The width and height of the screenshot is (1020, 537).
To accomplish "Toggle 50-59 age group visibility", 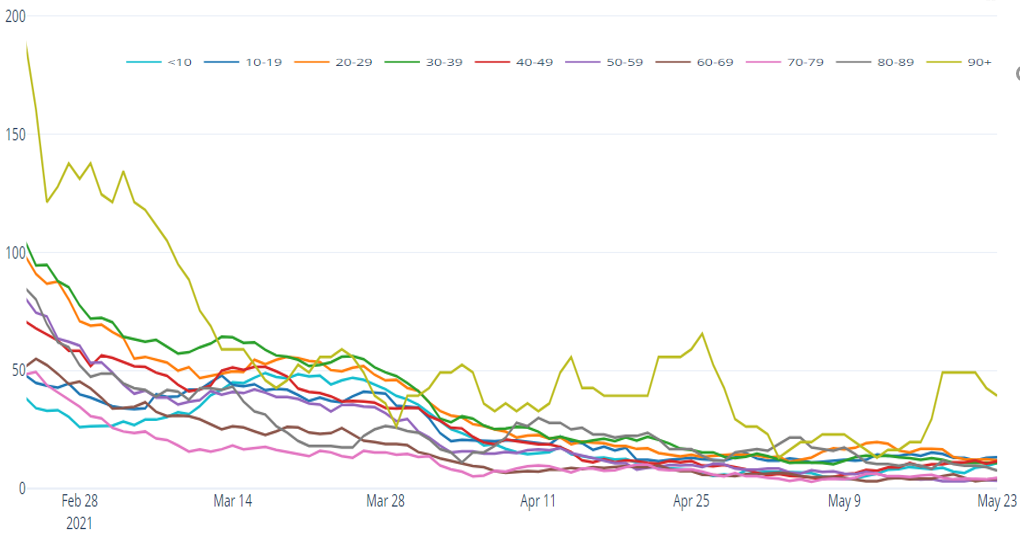I will (x=611, y=62).
